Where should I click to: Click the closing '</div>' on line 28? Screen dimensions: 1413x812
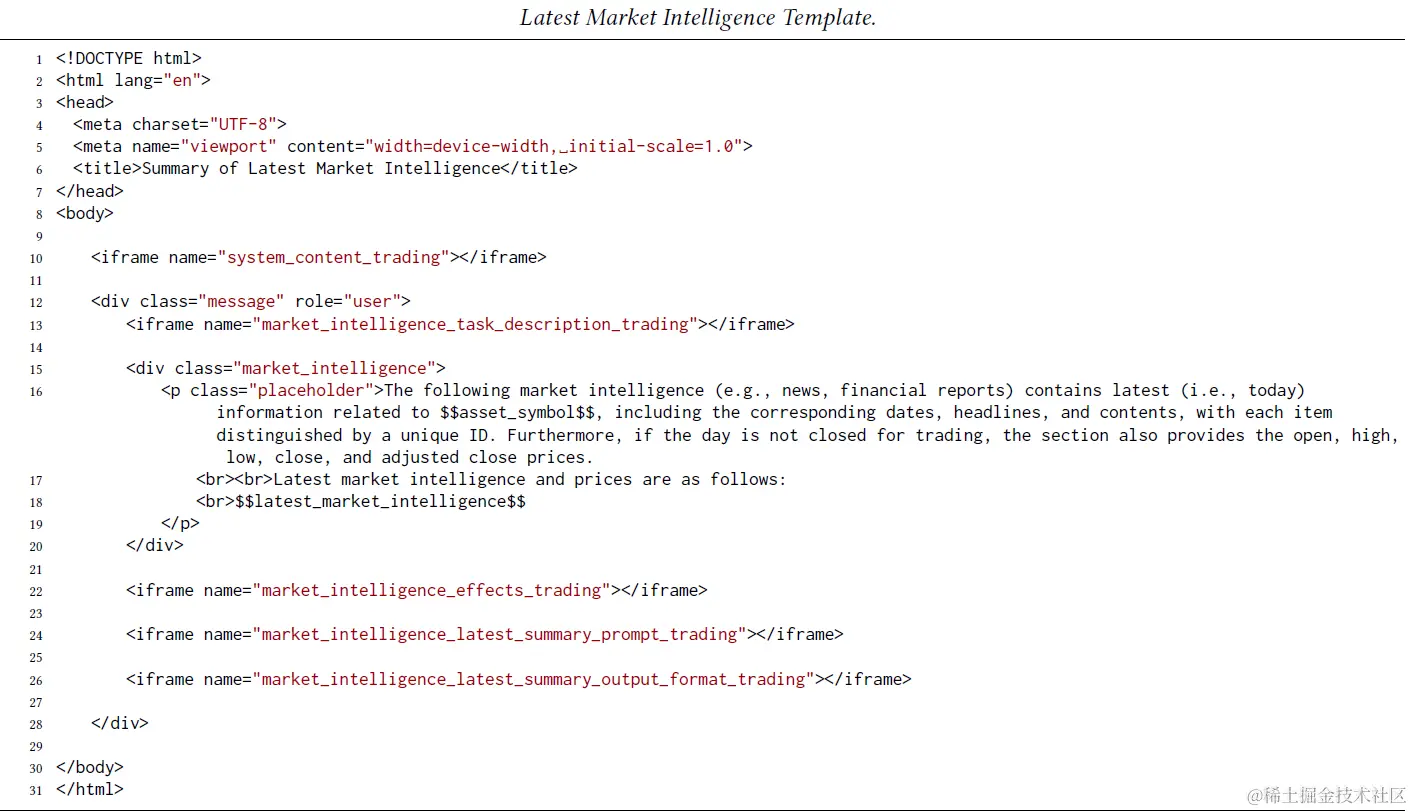120,723
